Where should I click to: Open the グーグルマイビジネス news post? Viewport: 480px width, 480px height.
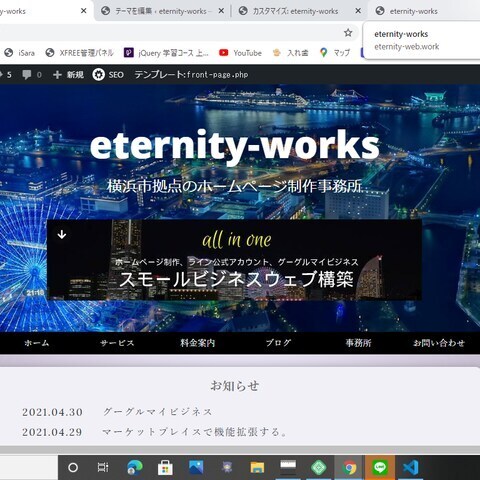click(158, 412)
